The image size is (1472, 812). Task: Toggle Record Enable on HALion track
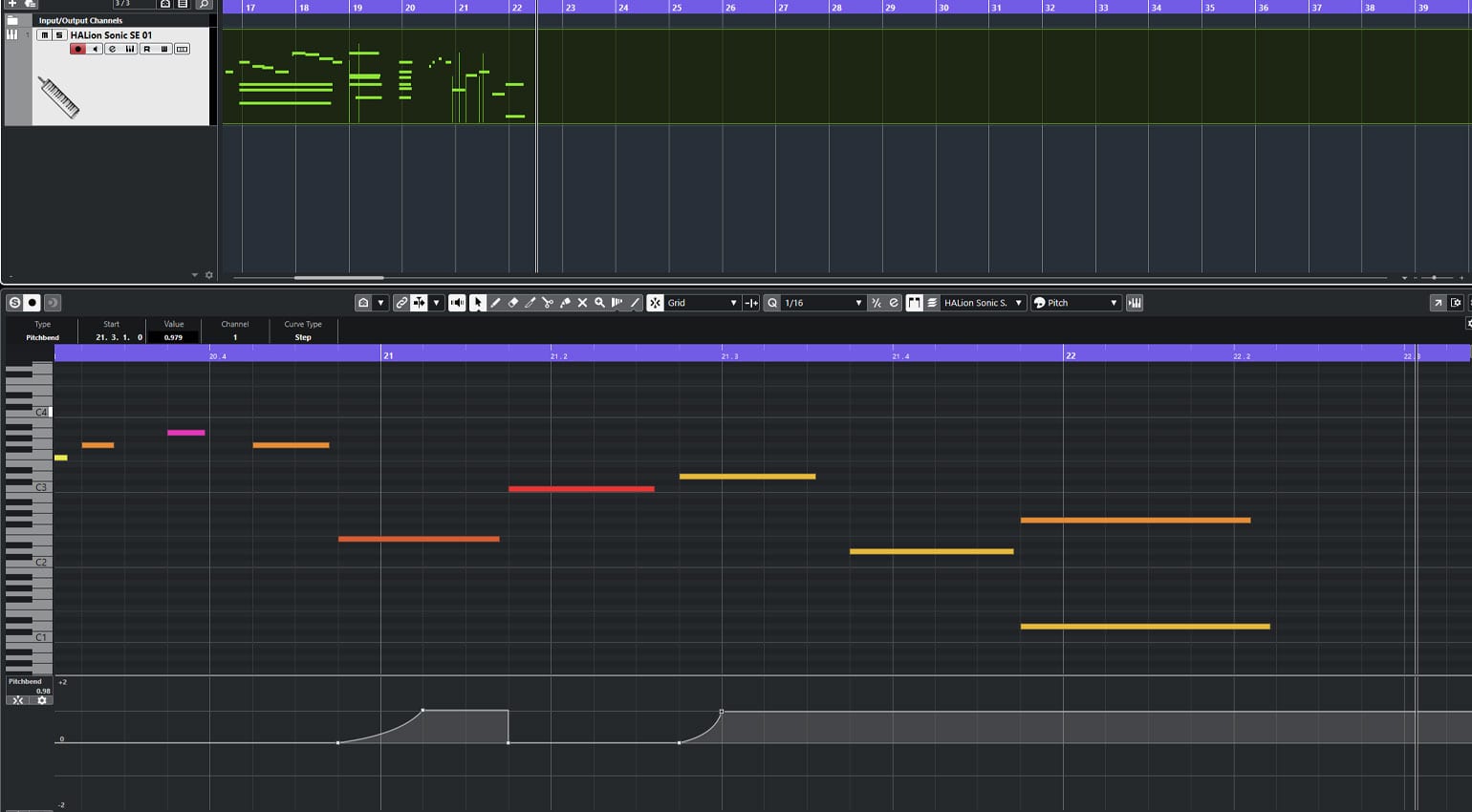click(x=78, y=49)
